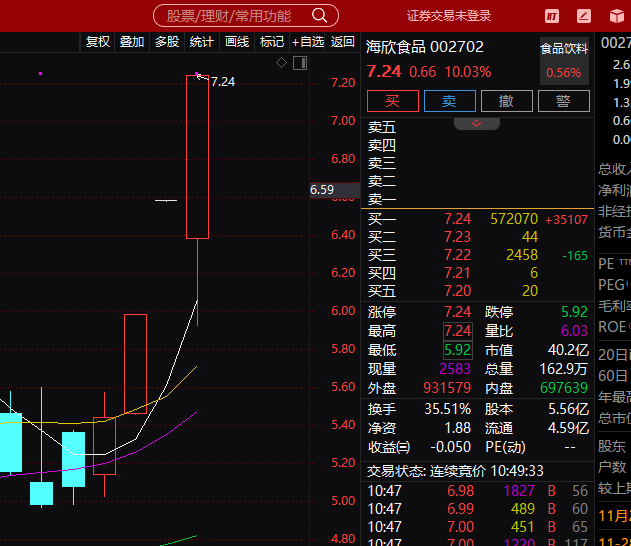
Task: Click the boxed 最高 value 7.24
Action: (x=458, y=331)
